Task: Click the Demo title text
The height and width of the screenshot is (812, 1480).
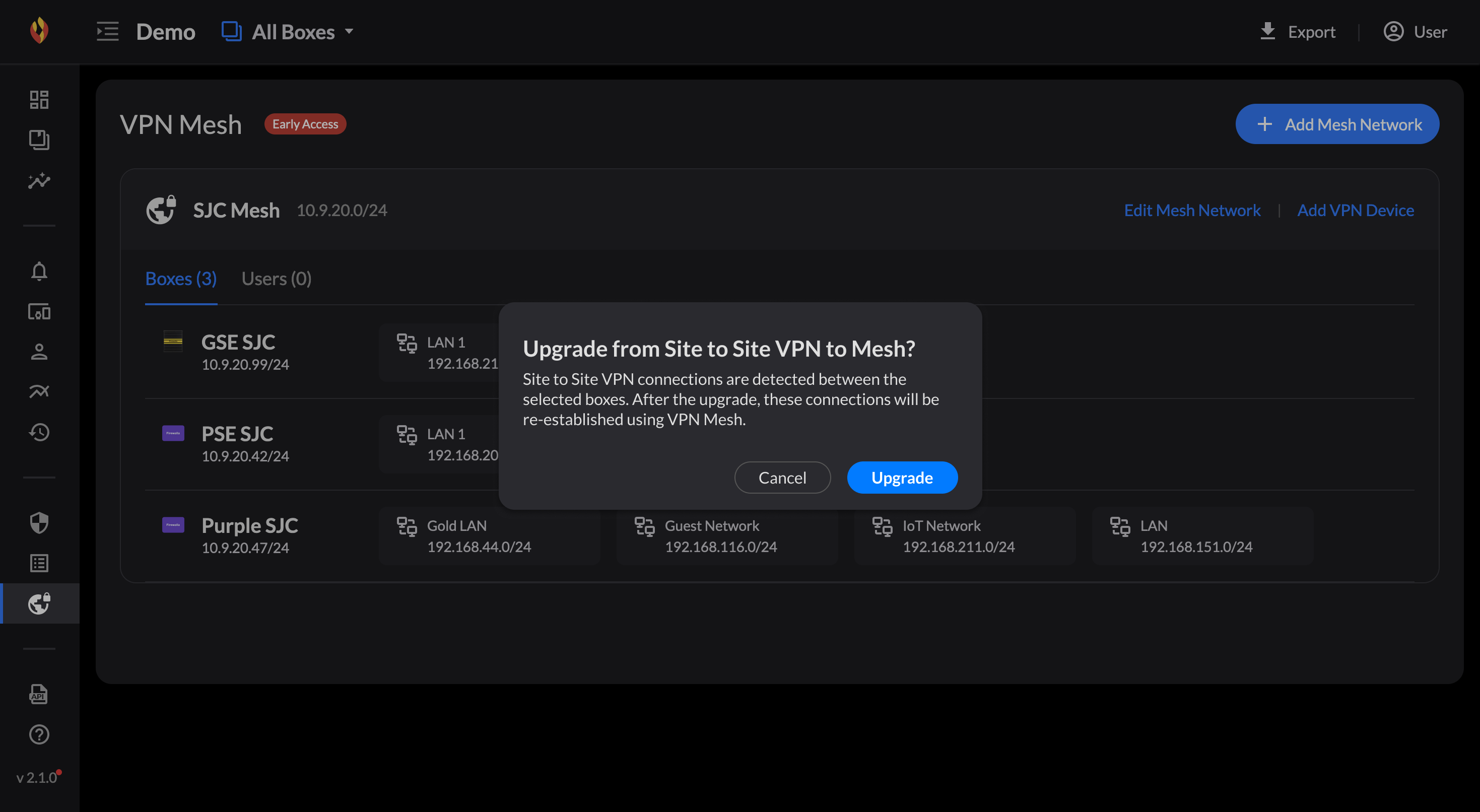Action: tap(165, 32)
